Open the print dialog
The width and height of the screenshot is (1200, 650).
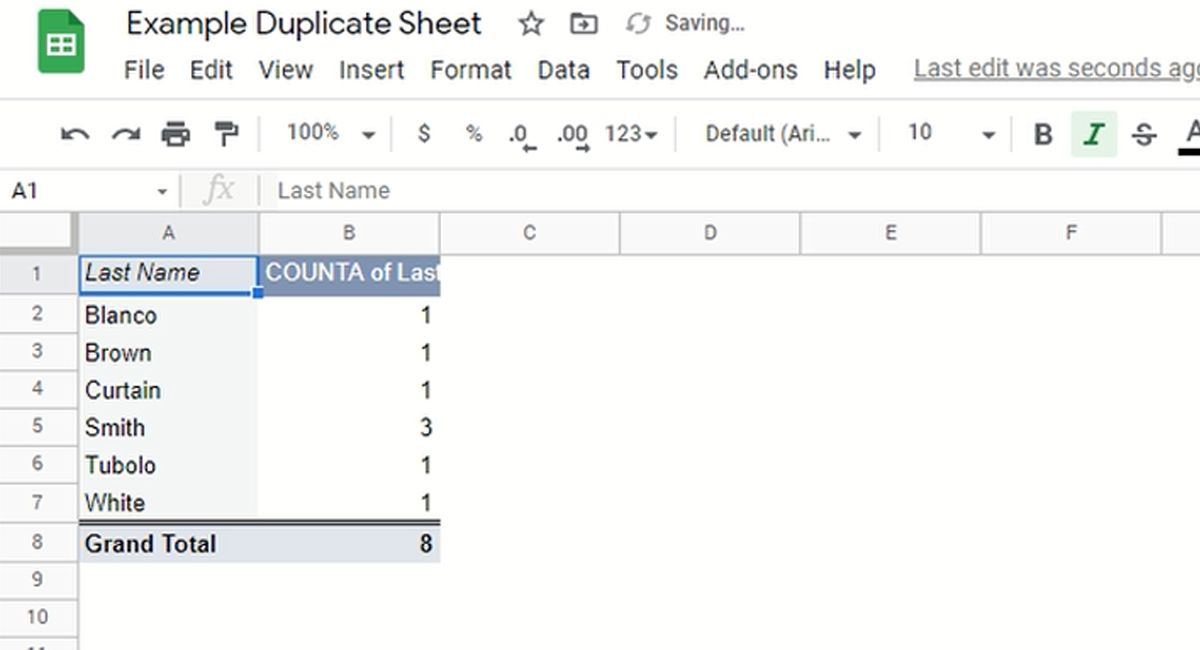coord(176,133)
